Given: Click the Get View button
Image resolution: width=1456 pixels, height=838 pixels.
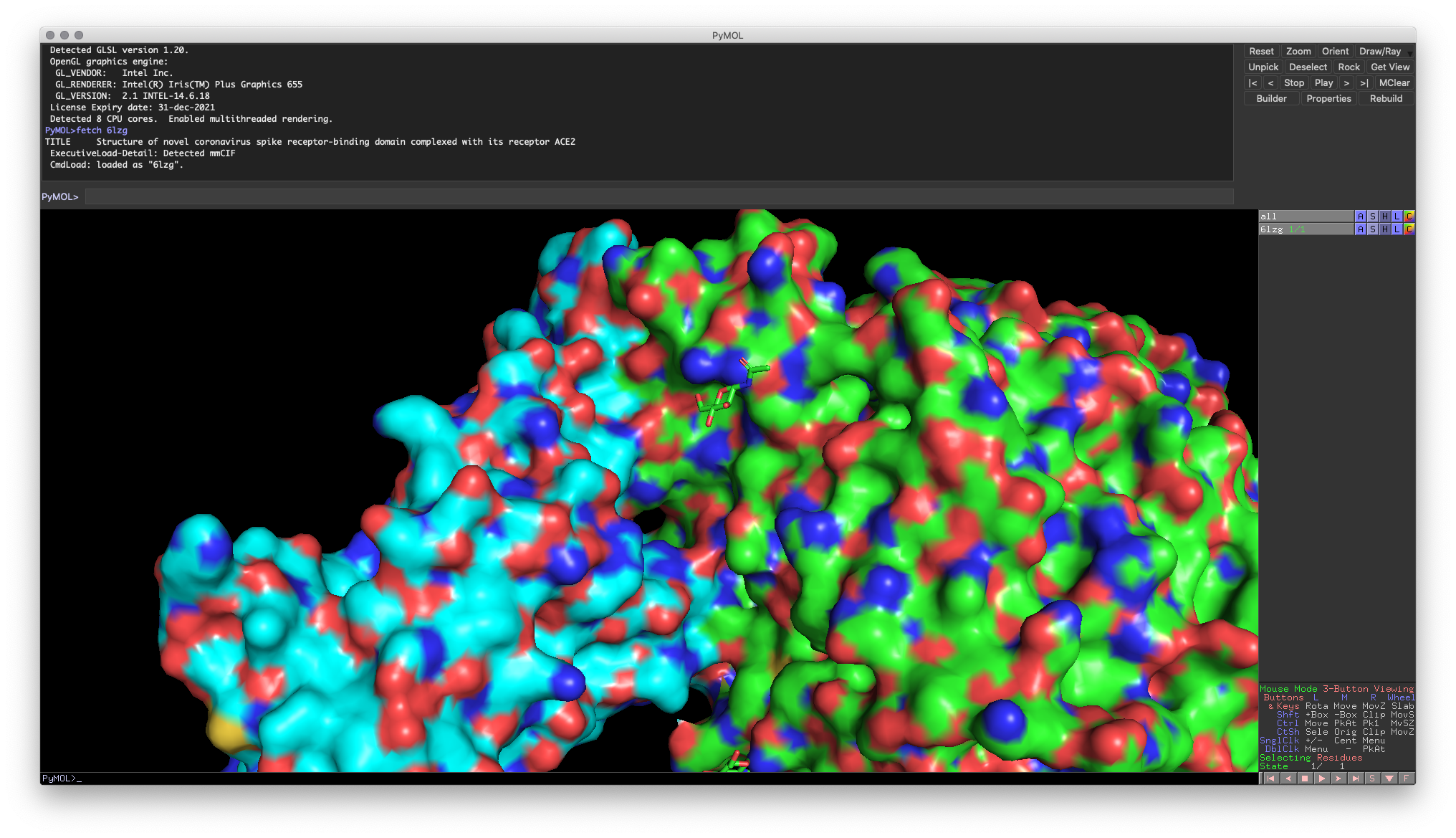Looking at the screenshot, I should coord(1390,67).
